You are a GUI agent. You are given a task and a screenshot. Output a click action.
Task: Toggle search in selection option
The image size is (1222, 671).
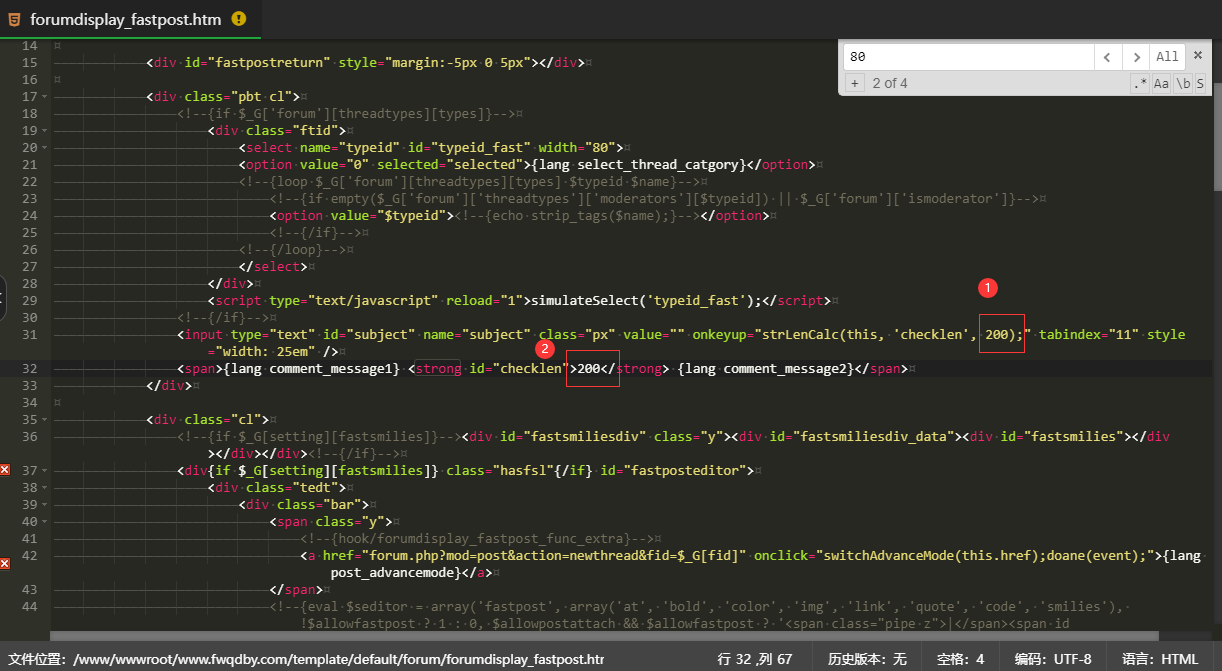pos(1200,84)
